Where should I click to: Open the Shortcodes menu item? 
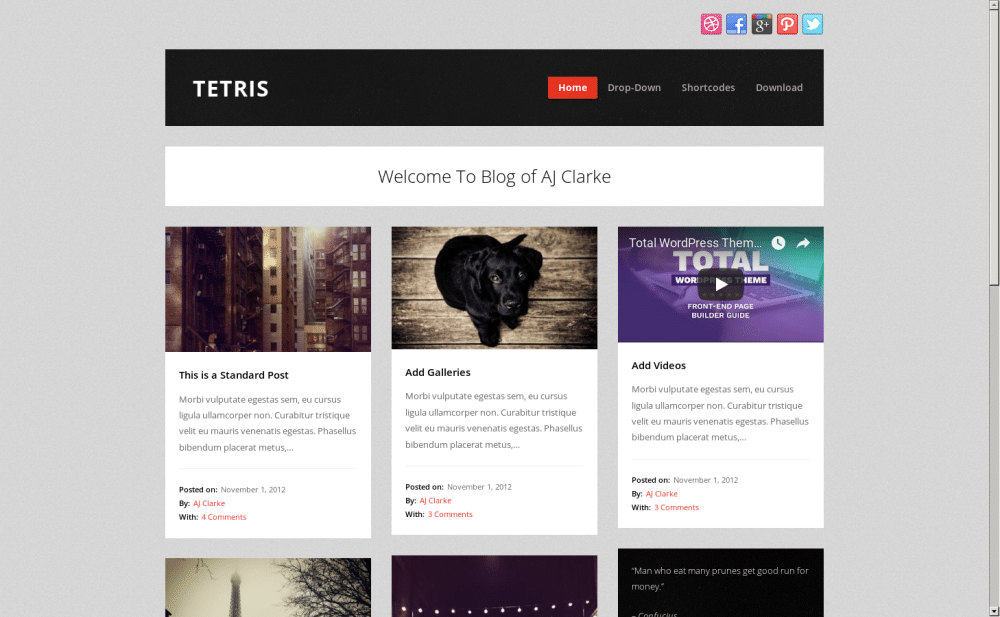point(708,88)
